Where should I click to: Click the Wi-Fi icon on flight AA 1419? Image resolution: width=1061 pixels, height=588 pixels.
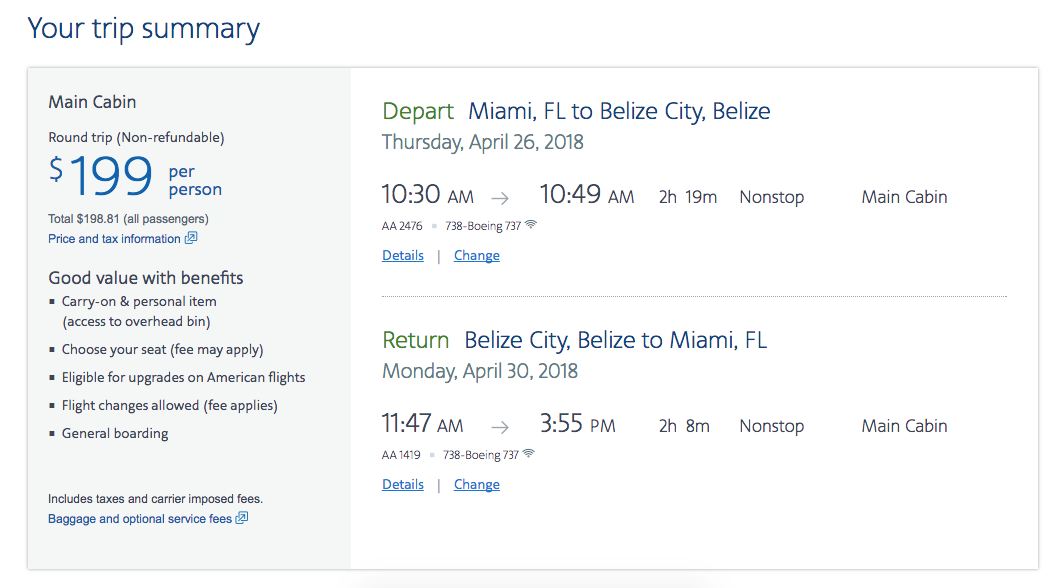click(x=529, y=453)
